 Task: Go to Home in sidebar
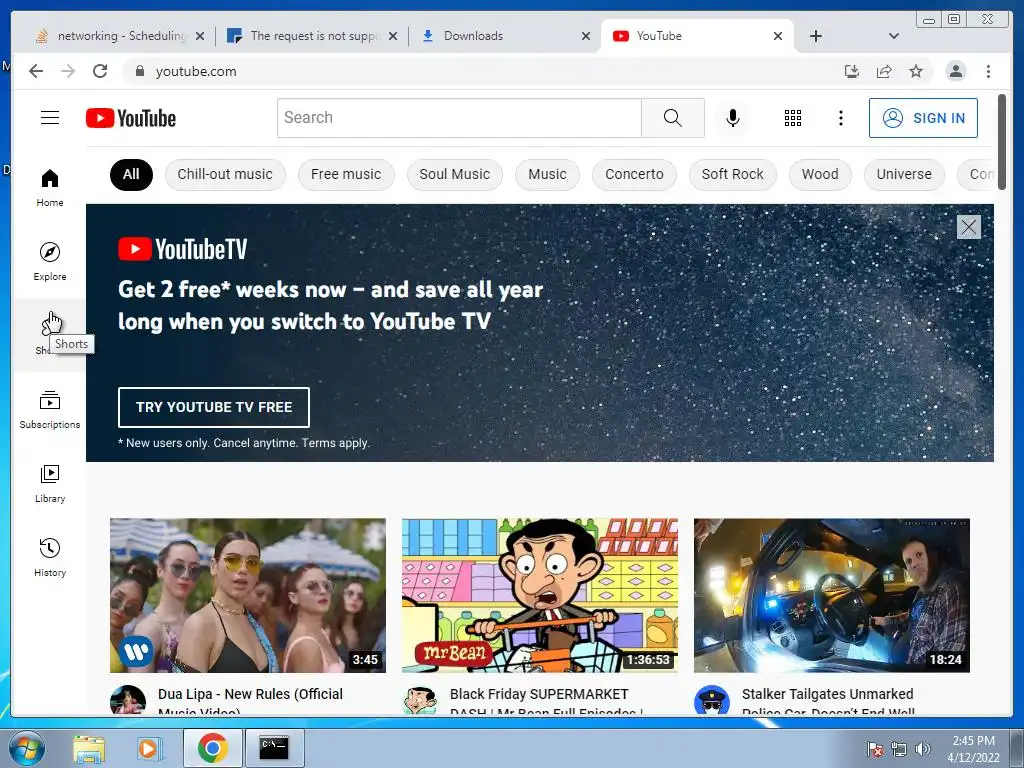point(50,188)
